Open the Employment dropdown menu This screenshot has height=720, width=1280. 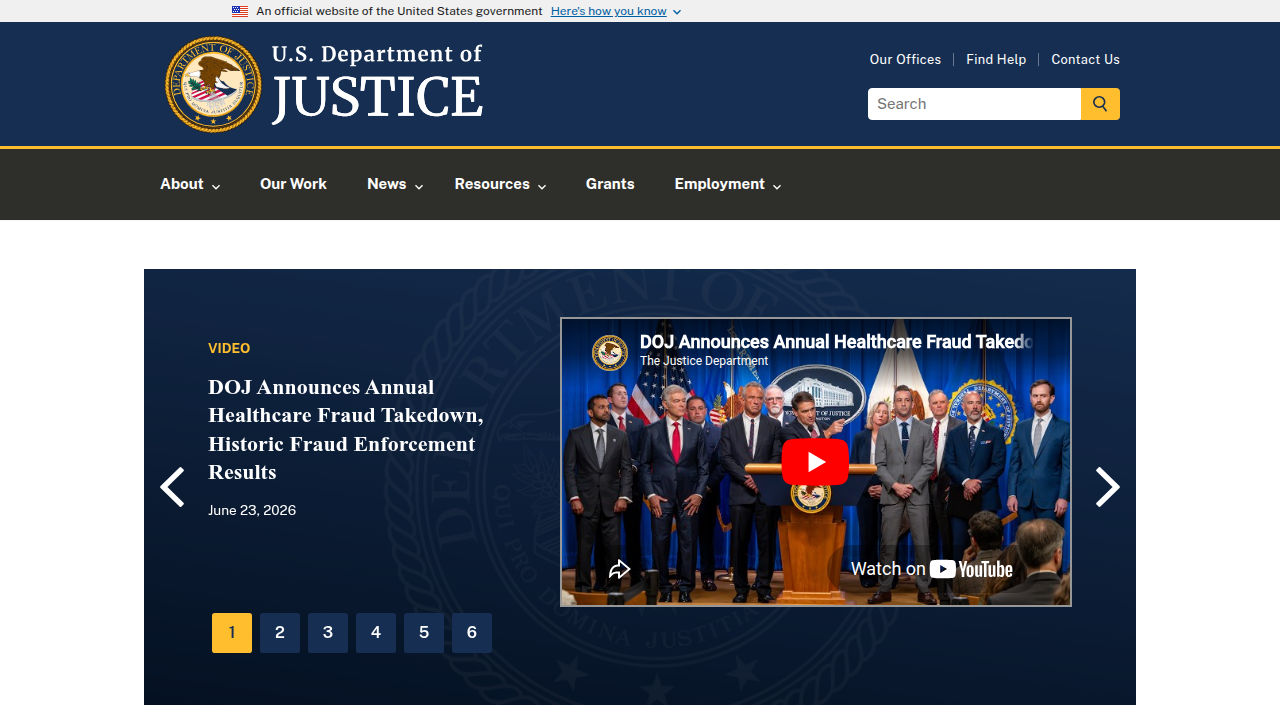click(x=728, y=184)
